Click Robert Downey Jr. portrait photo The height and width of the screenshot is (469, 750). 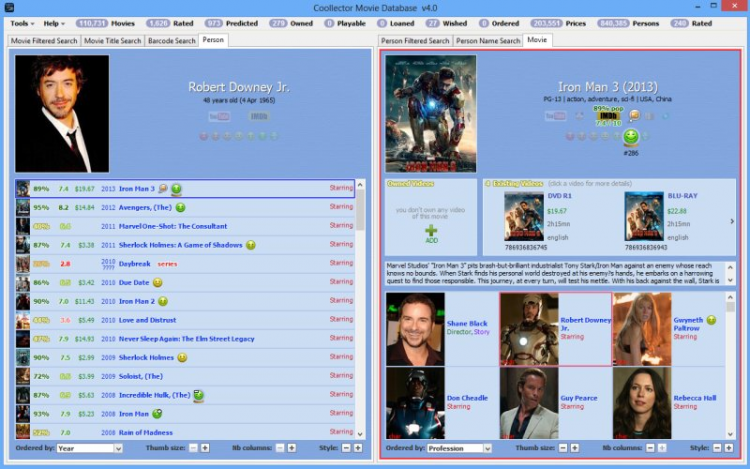click(x=62, y=114)
